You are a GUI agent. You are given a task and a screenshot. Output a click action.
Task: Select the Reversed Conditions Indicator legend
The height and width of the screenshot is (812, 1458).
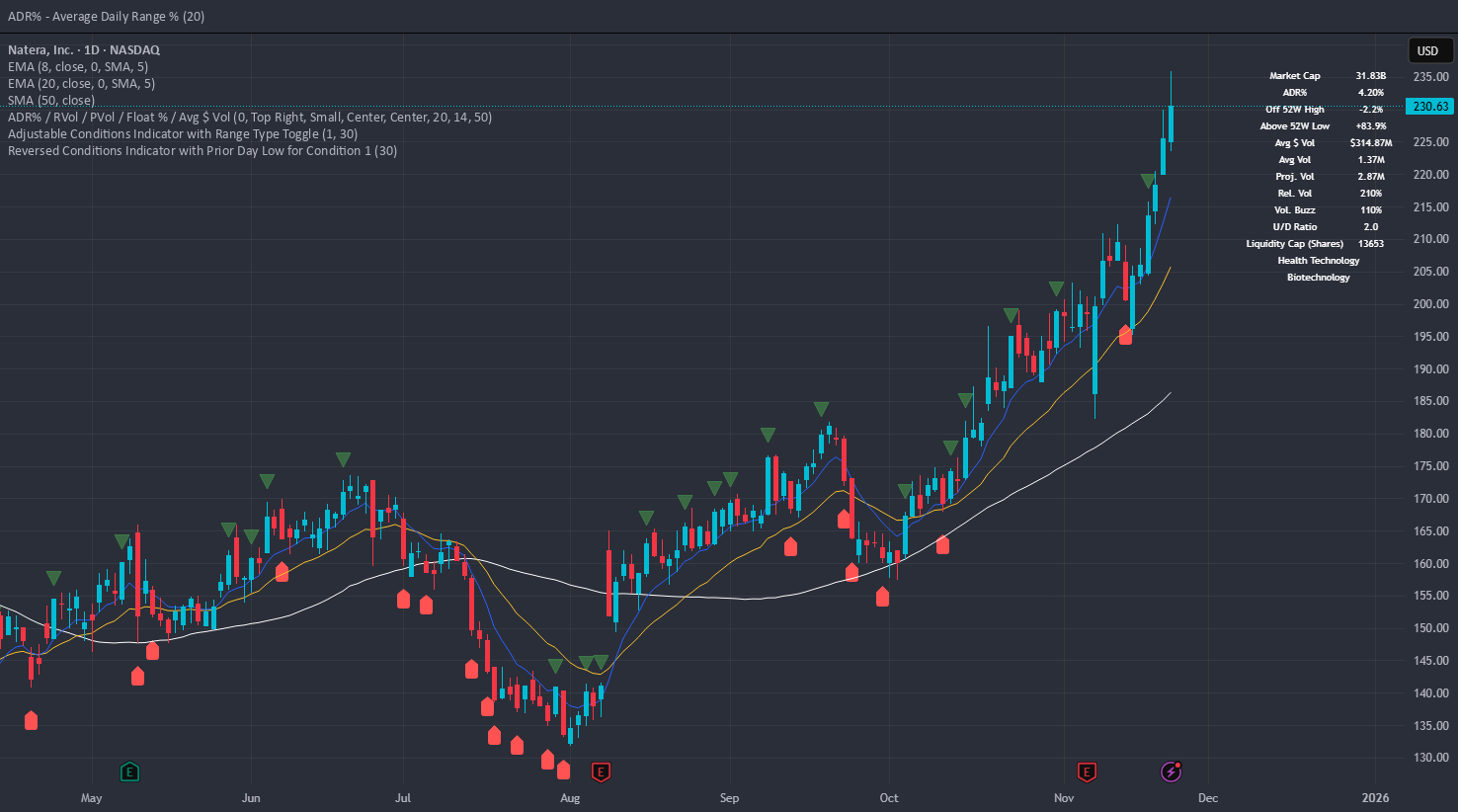(202, 150)
